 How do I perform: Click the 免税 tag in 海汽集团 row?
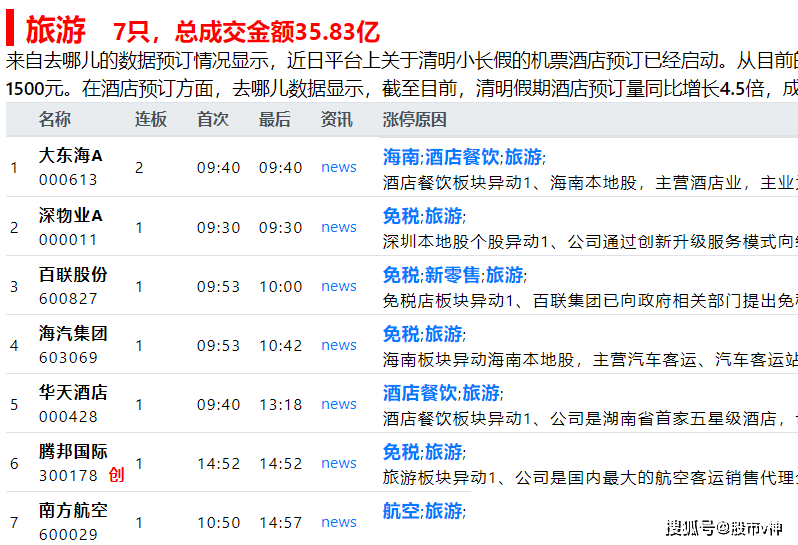click(x=401, y=334)
